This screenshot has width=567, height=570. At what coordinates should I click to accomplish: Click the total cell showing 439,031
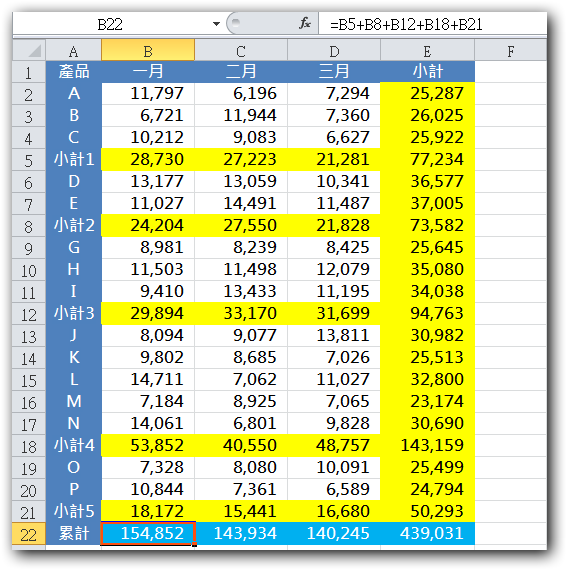pos(427,534)
